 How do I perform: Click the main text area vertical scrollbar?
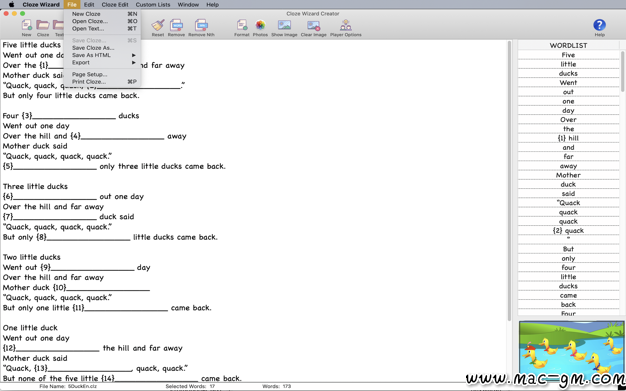[509, 181]
